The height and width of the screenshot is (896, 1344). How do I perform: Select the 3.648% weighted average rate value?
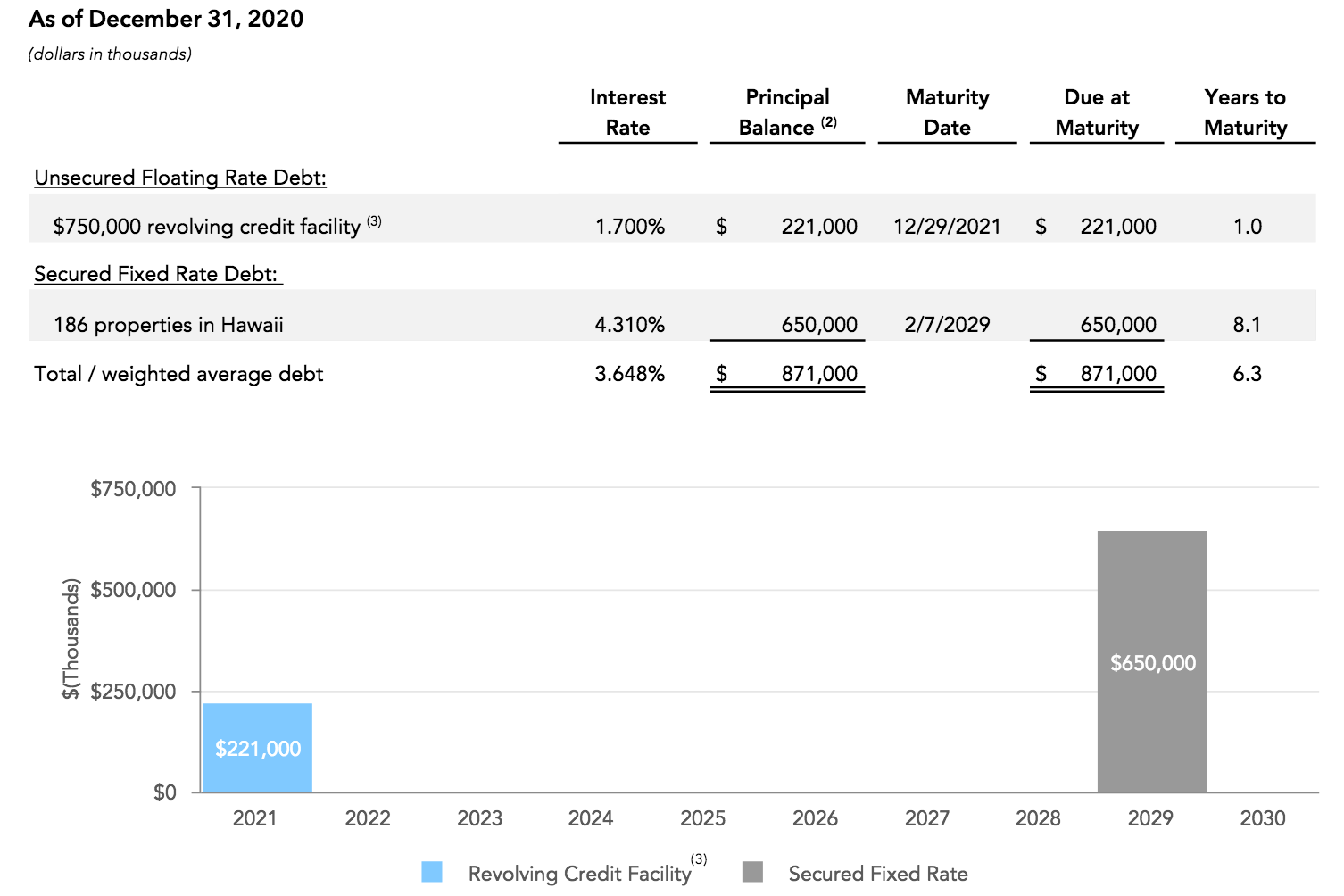(x=631, y=374)
